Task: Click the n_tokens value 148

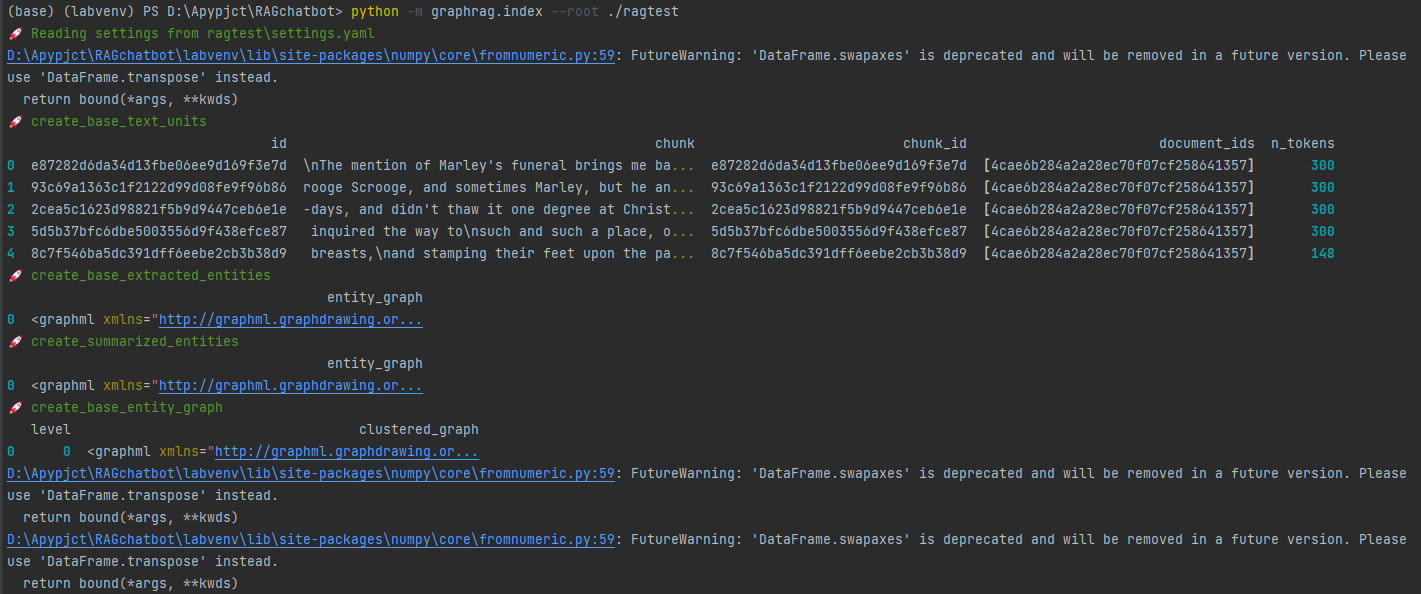Action: pos(1323,254)
